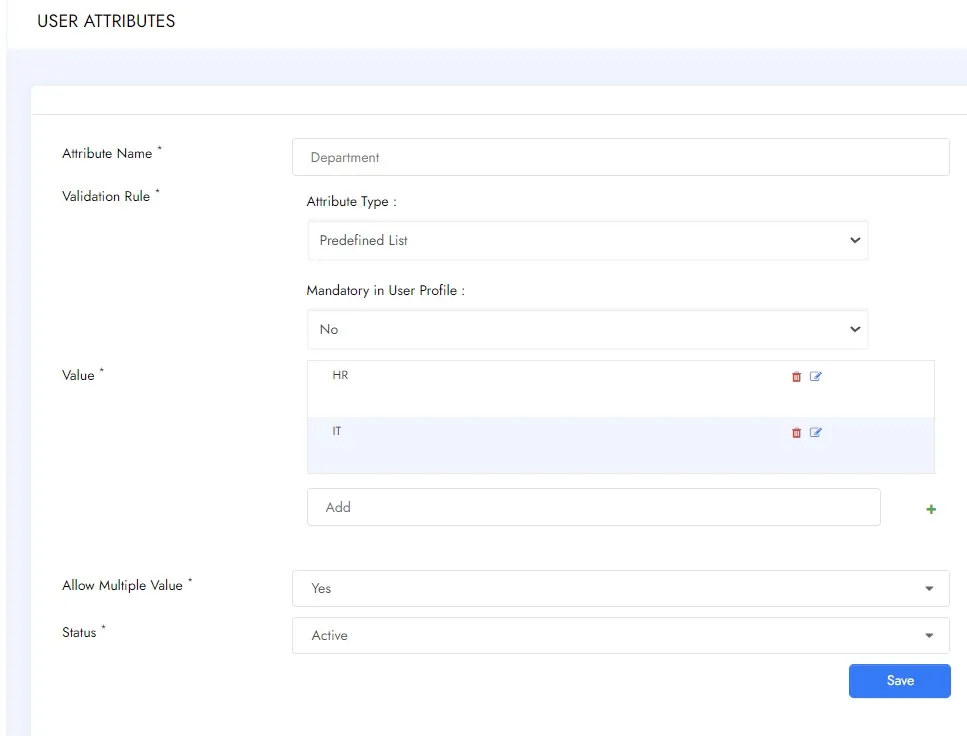This screenshot has height=736, width=967.
Task: Delete the IT value entry
Action: point(796,432)
